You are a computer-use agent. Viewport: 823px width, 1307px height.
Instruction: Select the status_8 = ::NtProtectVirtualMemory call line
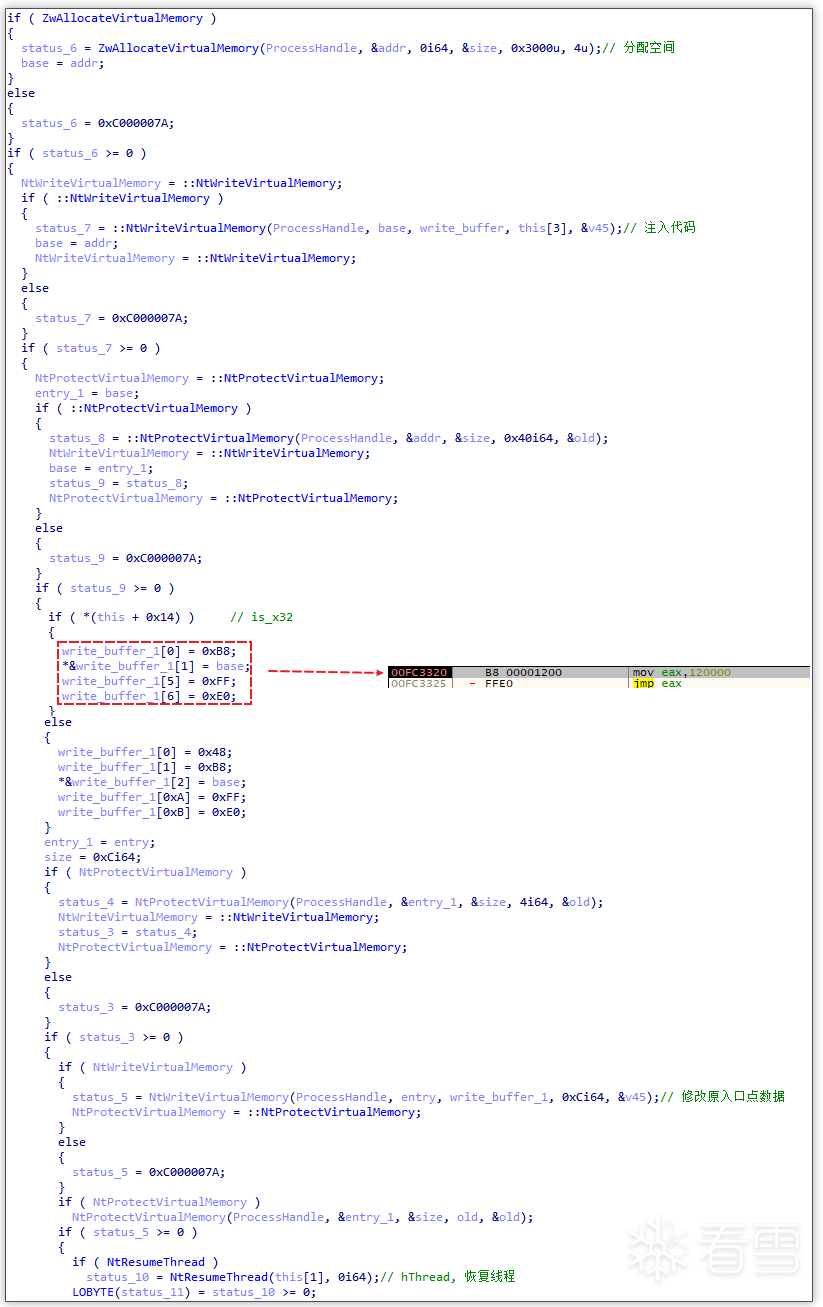(x=329, y=438)
